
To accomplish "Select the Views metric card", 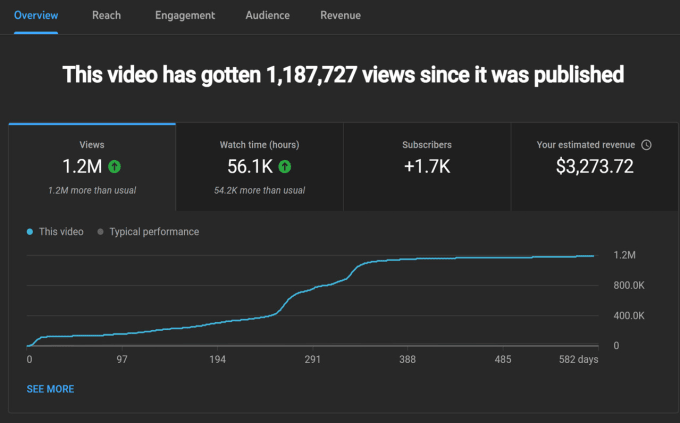I will click(x=92, y=167).
